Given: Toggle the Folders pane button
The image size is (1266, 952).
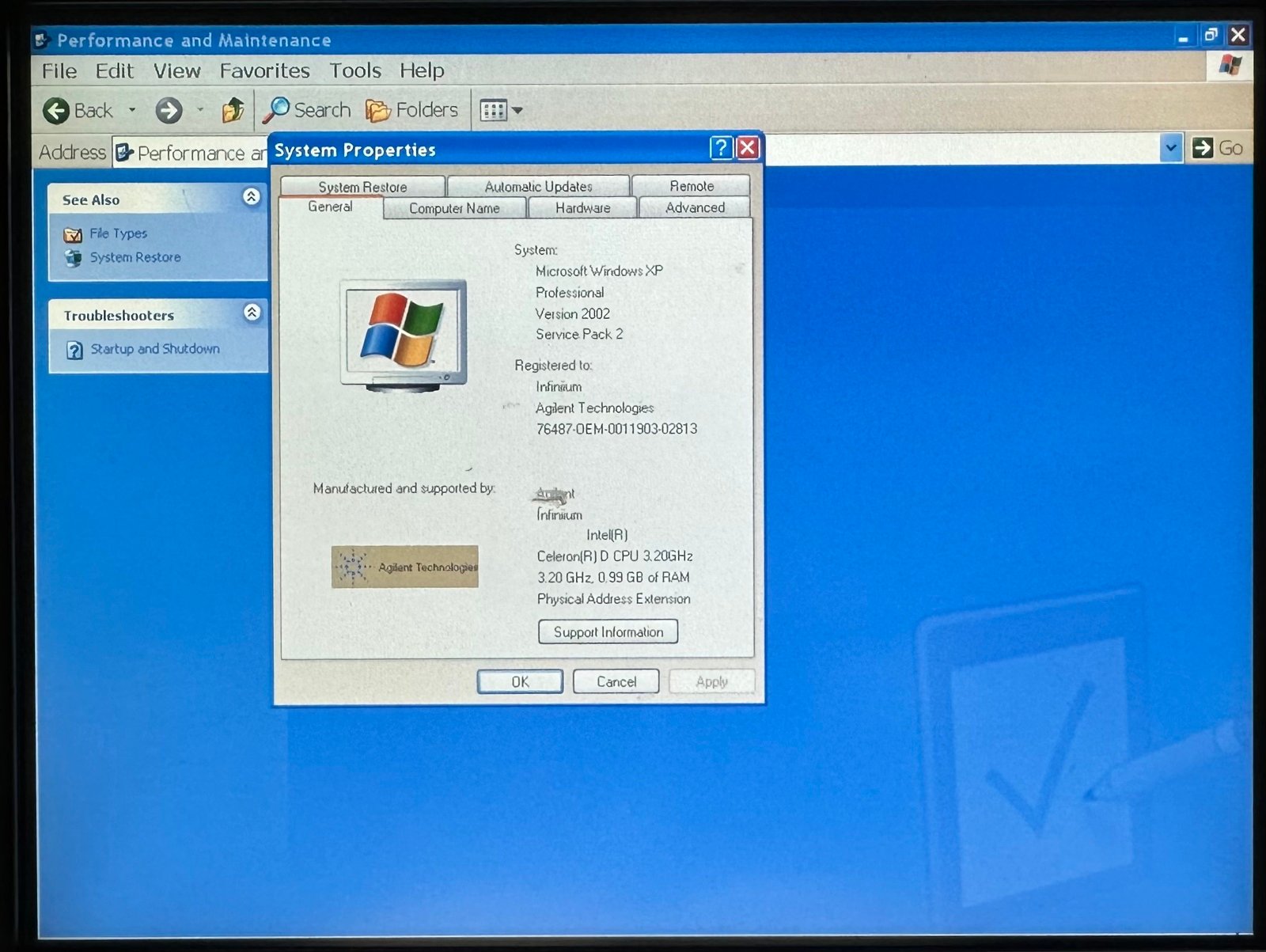Looking at the screenshot, I should pyautogui.click(x=412, y=110).
